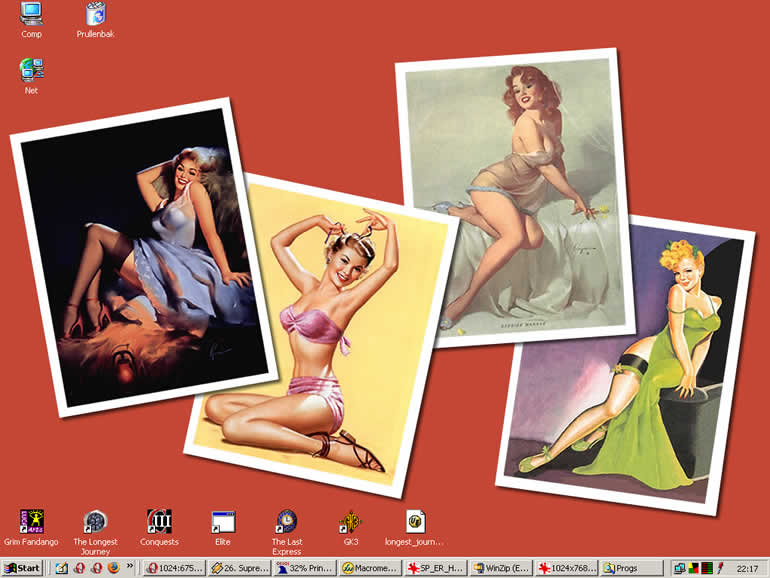The image size is (770, 578).
Task: Open the Start menu
Action: tap(22, 568)
